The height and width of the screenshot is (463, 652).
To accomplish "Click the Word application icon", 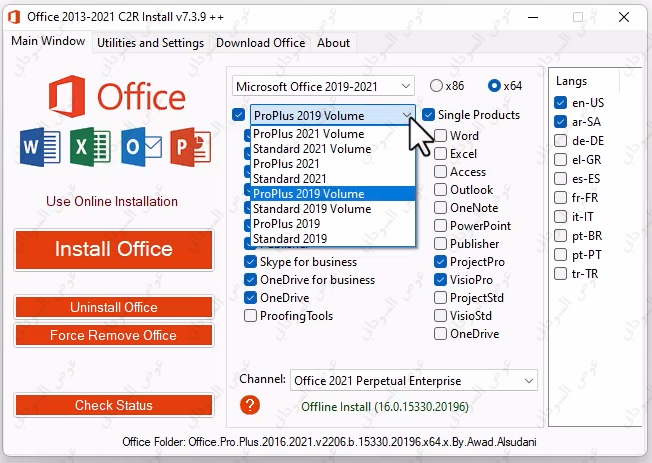I will tap(40, 147).
